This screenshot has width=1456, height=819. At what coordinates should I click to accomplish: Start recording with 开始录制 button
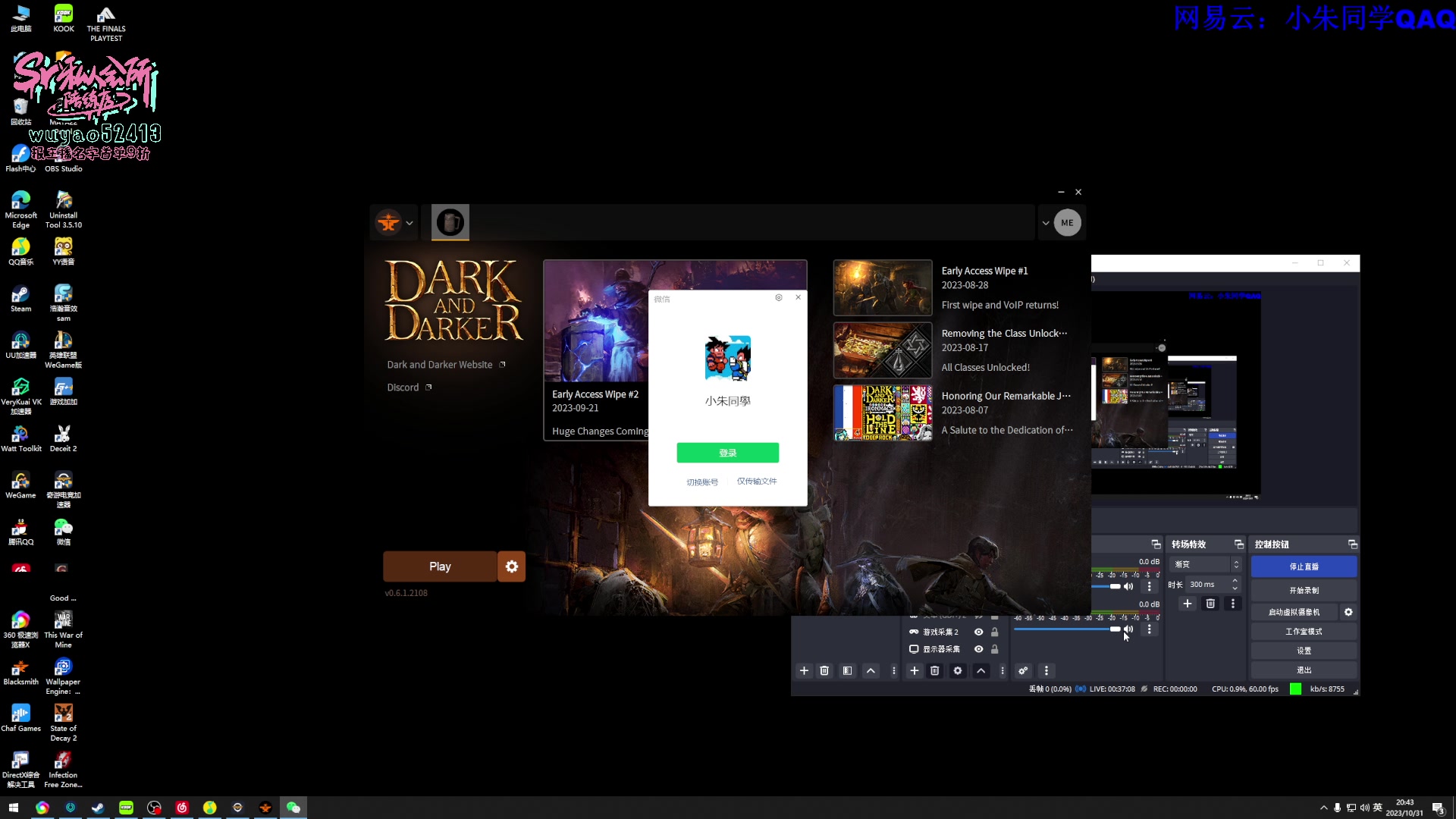1304,591
